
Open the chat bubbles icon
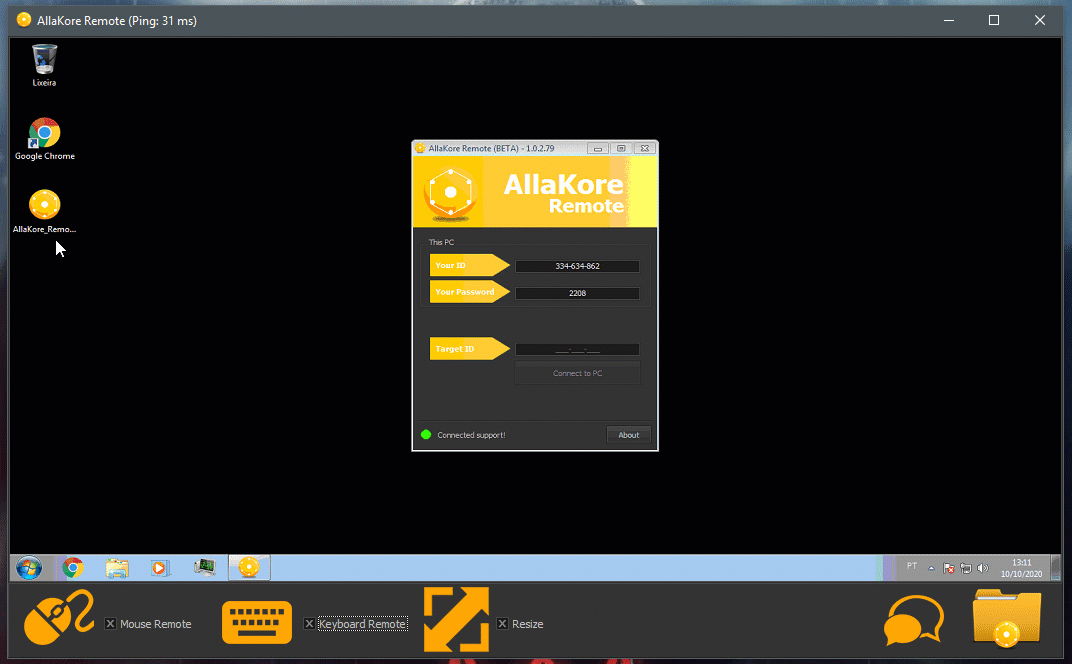coord(913,620)
